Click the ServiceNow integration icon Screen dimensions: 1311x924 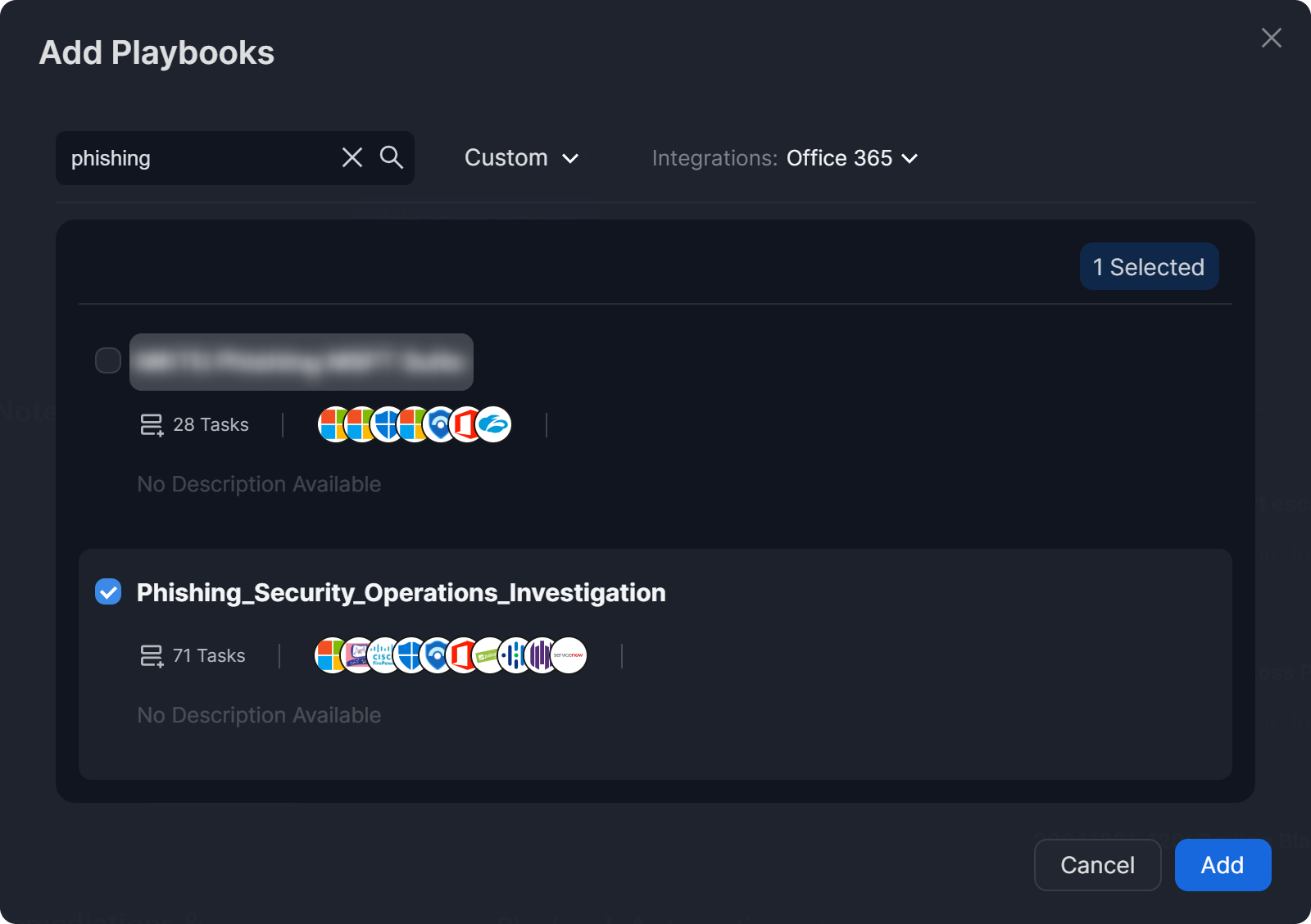click(569, 655)
